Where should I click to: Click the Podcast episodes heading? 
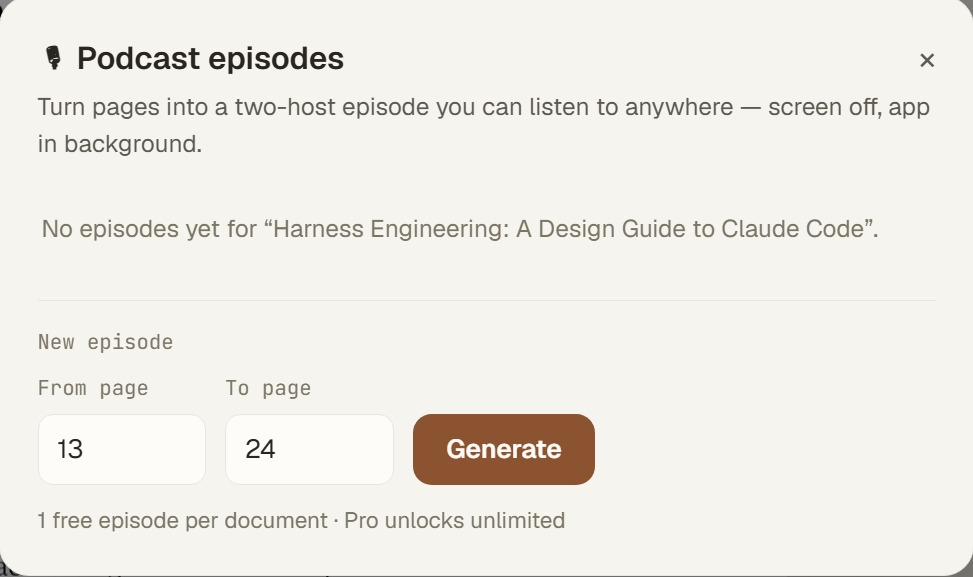point(210,59)
